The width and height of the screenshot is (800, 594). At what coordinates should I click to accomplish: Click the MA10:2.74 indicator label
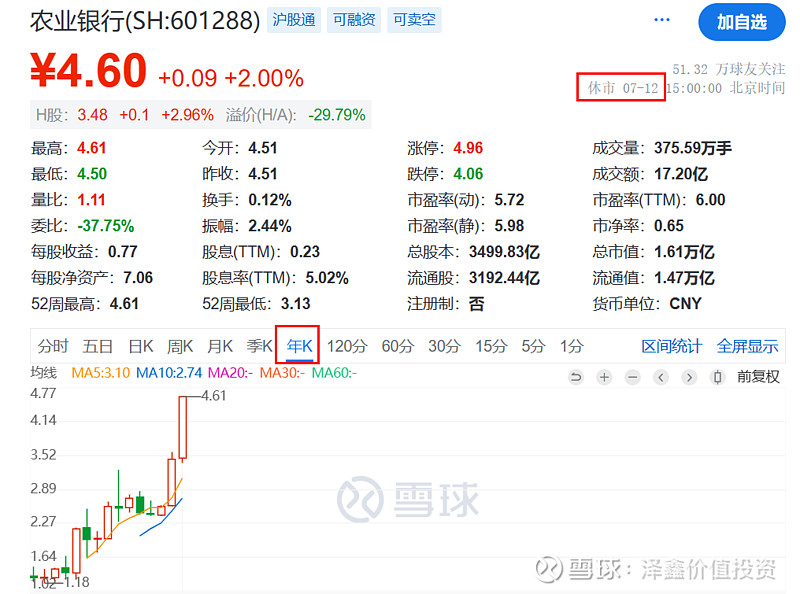(169, 373)
